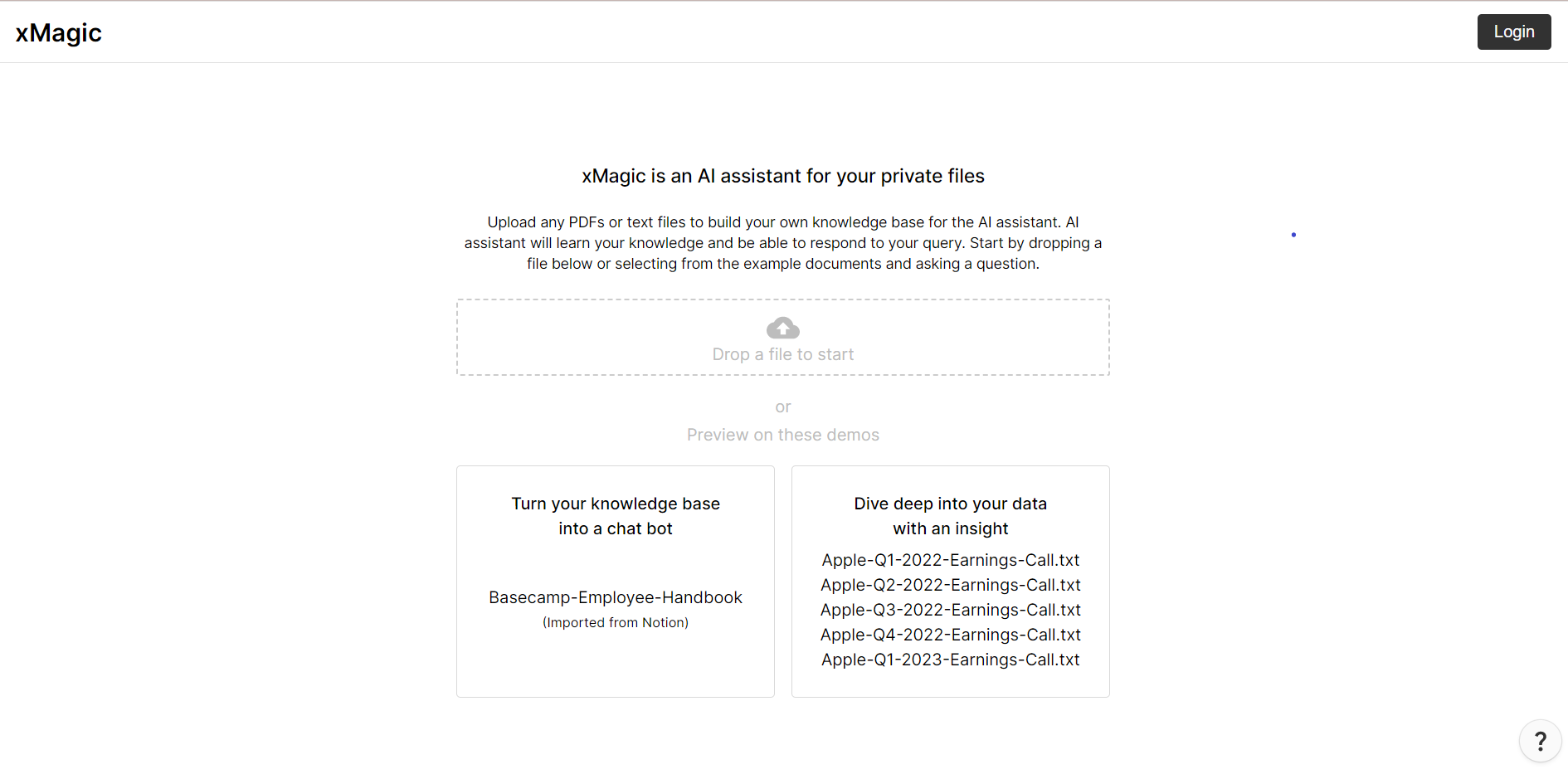Select Apple-Q1-2023-Earnings-Call.txt file
The image size is (1568, 779).
950,660
